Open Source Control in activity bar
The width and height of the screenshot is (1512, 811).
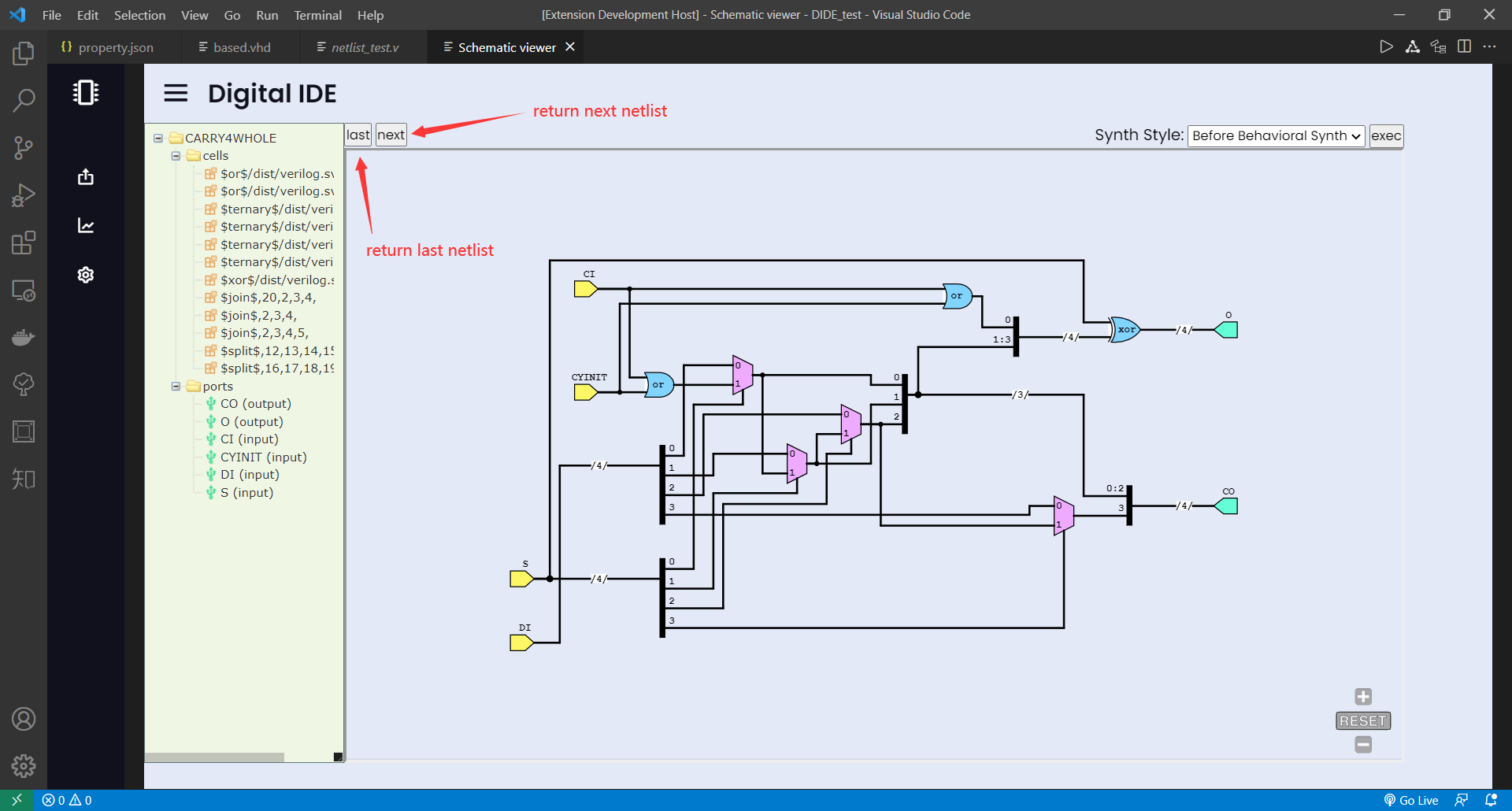click(24, 148)
